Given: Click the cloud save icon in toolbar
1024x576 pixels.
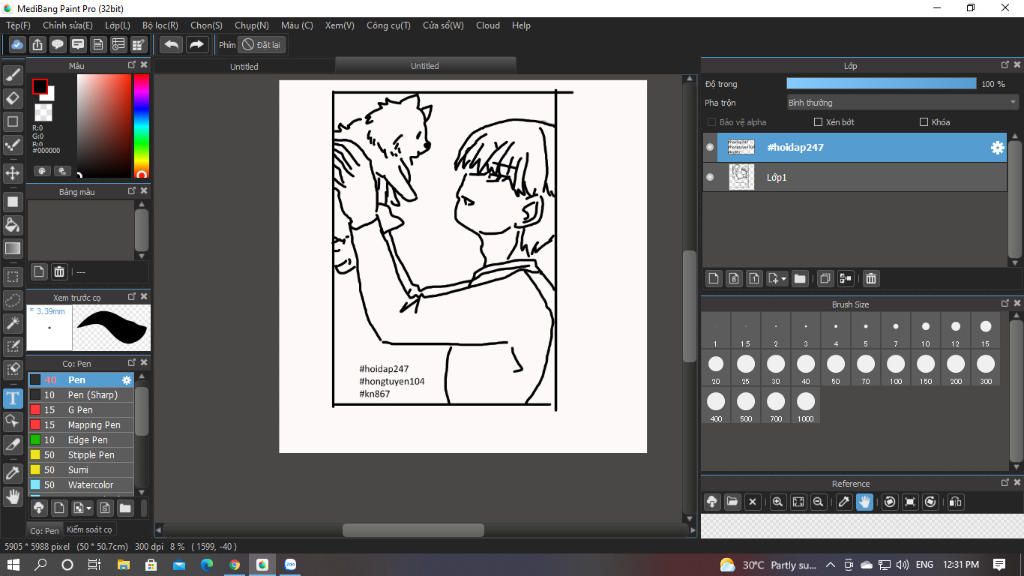Looking at the screenshot, I should pyautogui.click(x=17, y=44).
